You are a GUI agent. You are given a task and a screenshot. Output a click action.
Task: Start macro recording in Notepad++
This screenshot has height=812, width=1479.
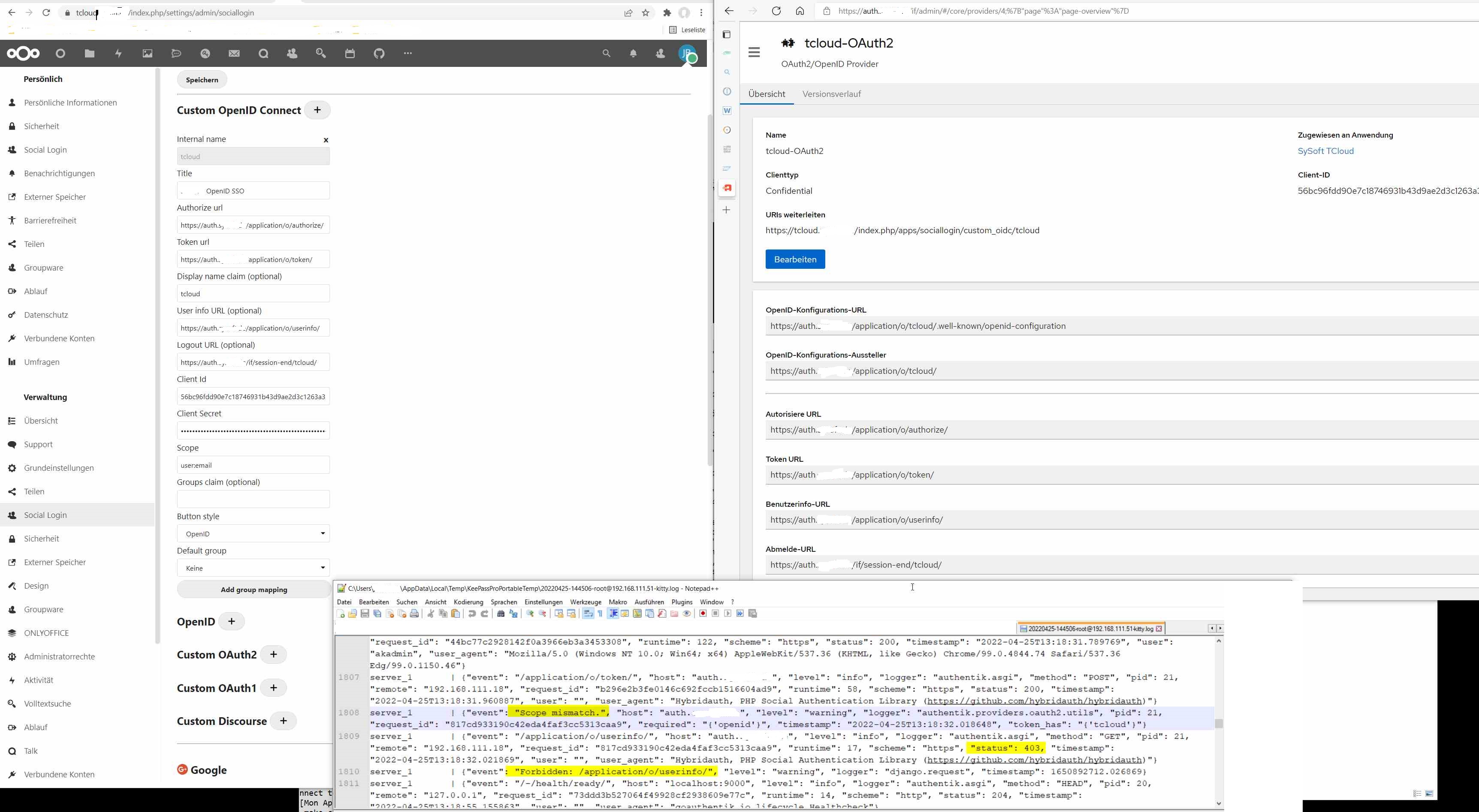703,614
